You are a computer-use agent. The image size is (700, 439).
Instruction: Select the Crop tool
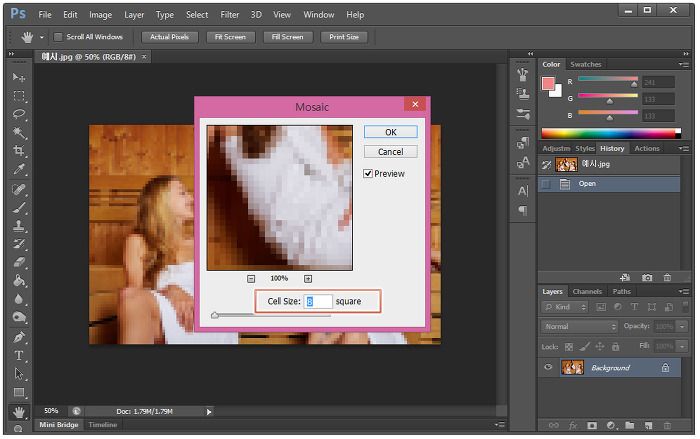click(x=19, y=151)
